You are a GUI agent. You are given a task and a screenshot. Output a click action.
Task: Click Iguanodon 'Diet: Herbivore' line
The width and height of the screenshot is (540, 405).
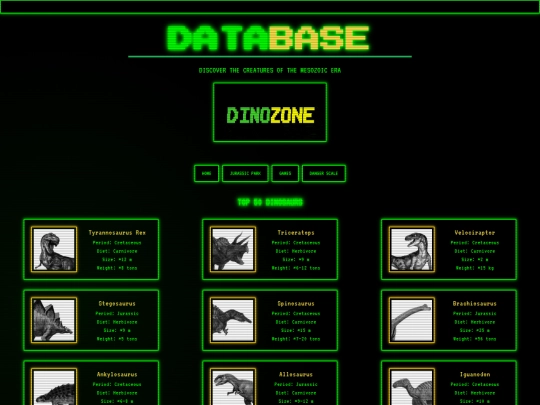click(475, 393)
